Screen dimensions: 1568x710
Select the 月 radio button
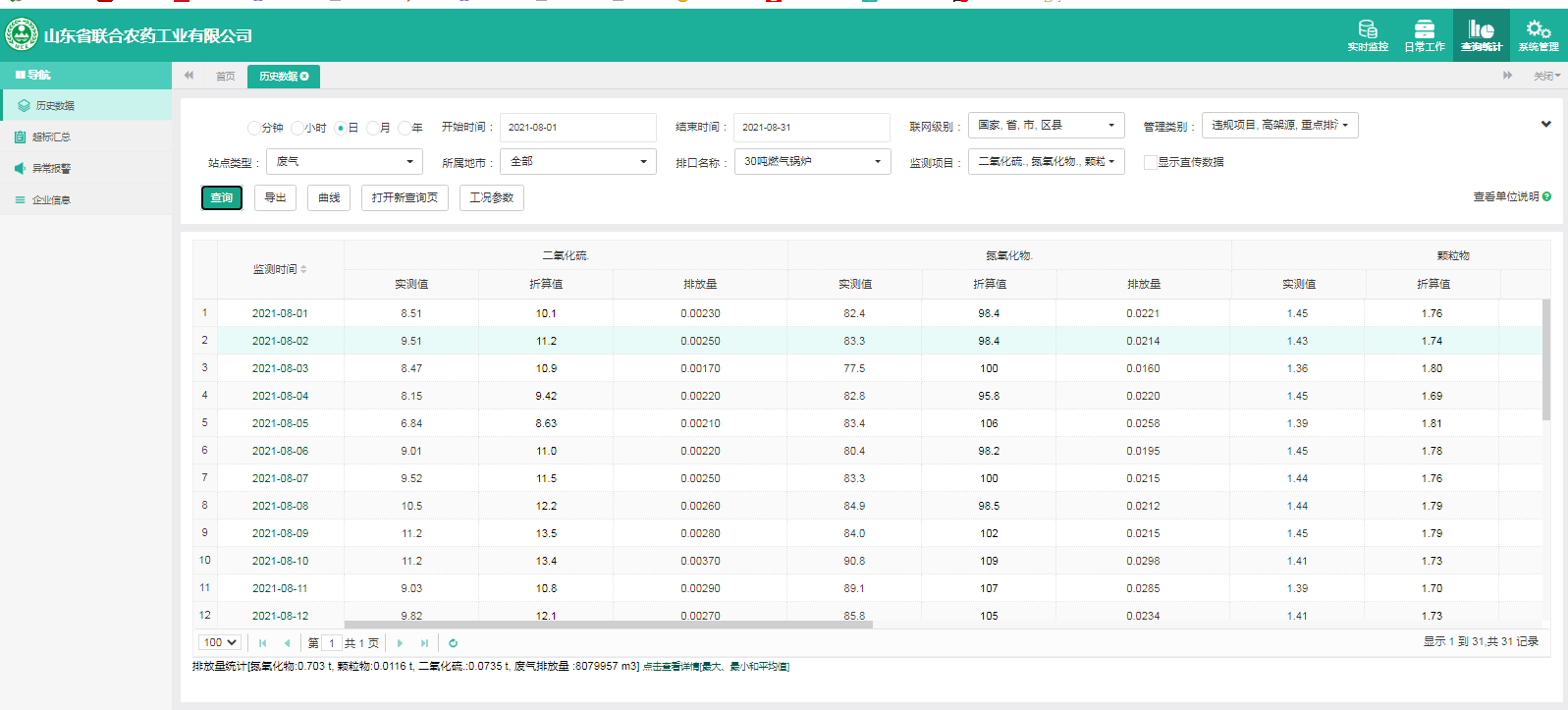(x=373, y=128)
